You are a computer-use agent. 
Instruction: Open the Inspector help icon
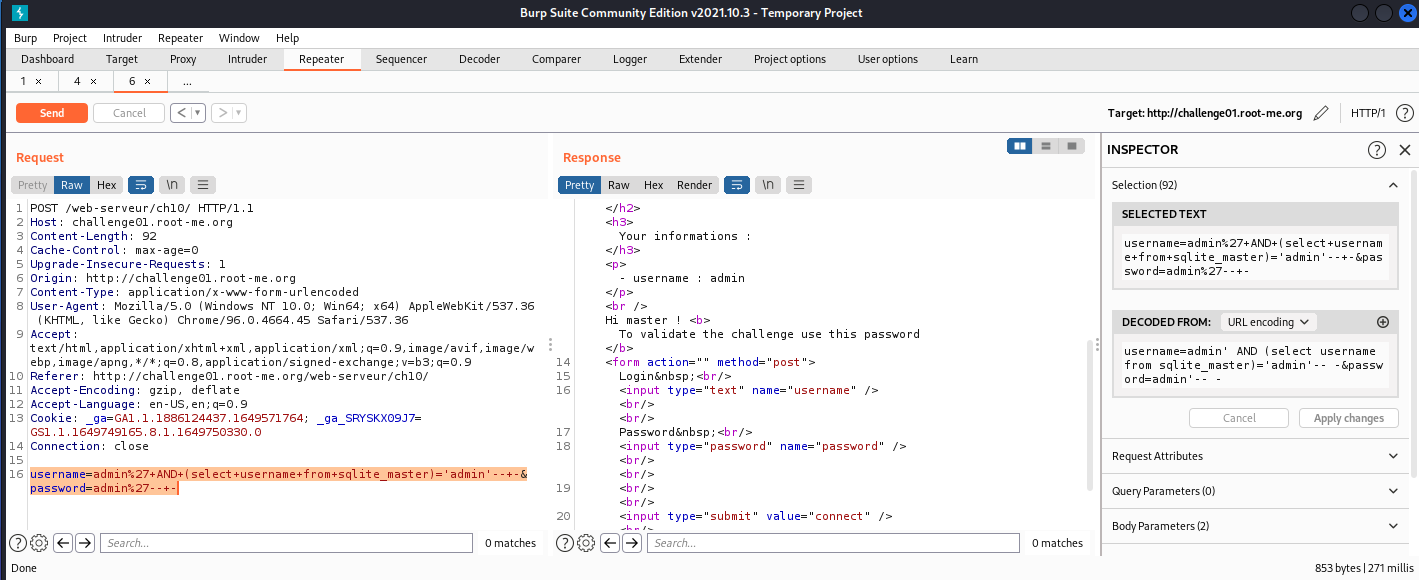[1377, 150]
